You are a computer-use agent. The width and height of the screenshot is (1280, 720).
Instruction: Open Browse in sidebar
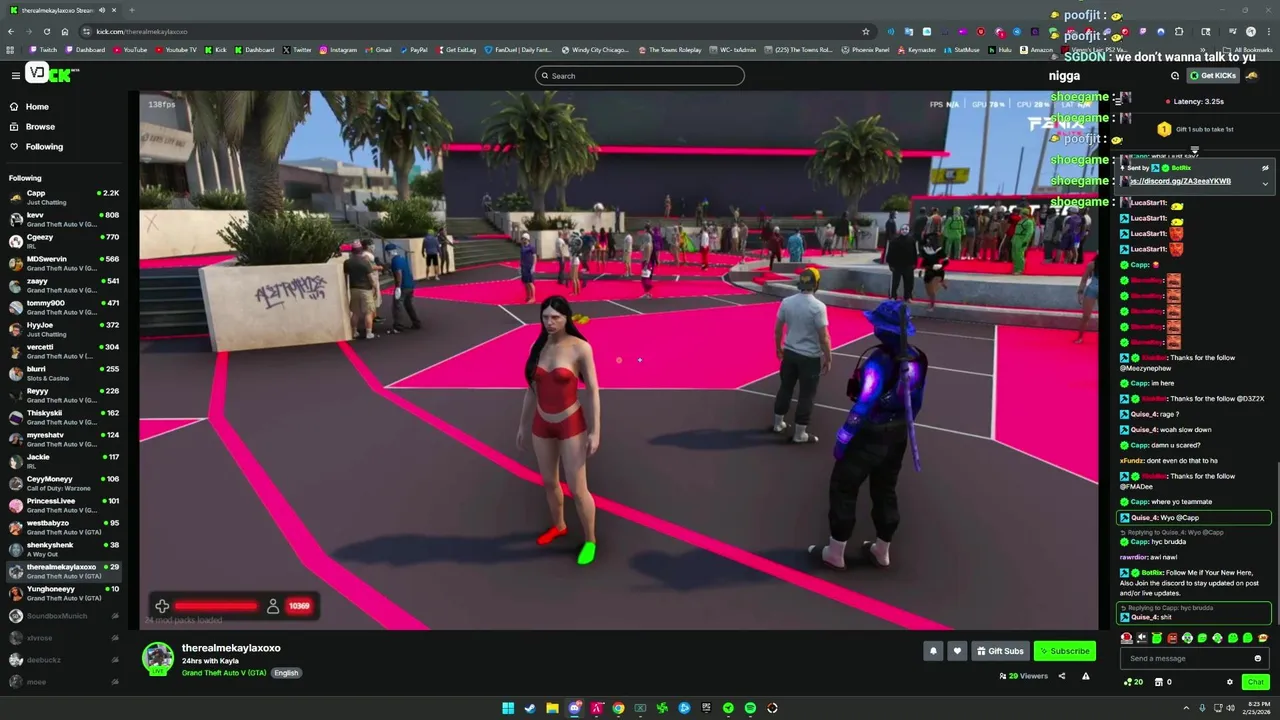(40, 126)
